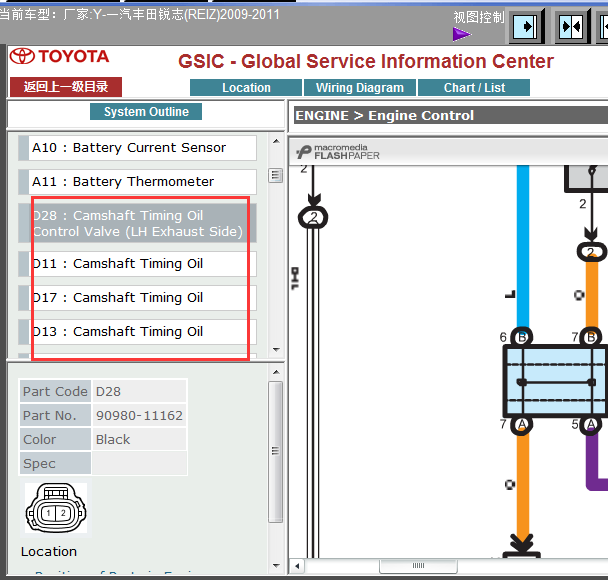Click the Spec label cell
608x580 pixels.
tap(55, 464)
